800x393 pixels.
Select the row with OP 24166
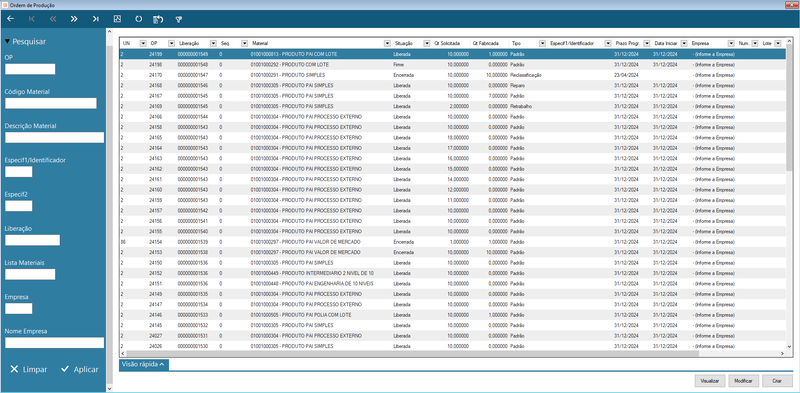453,117
